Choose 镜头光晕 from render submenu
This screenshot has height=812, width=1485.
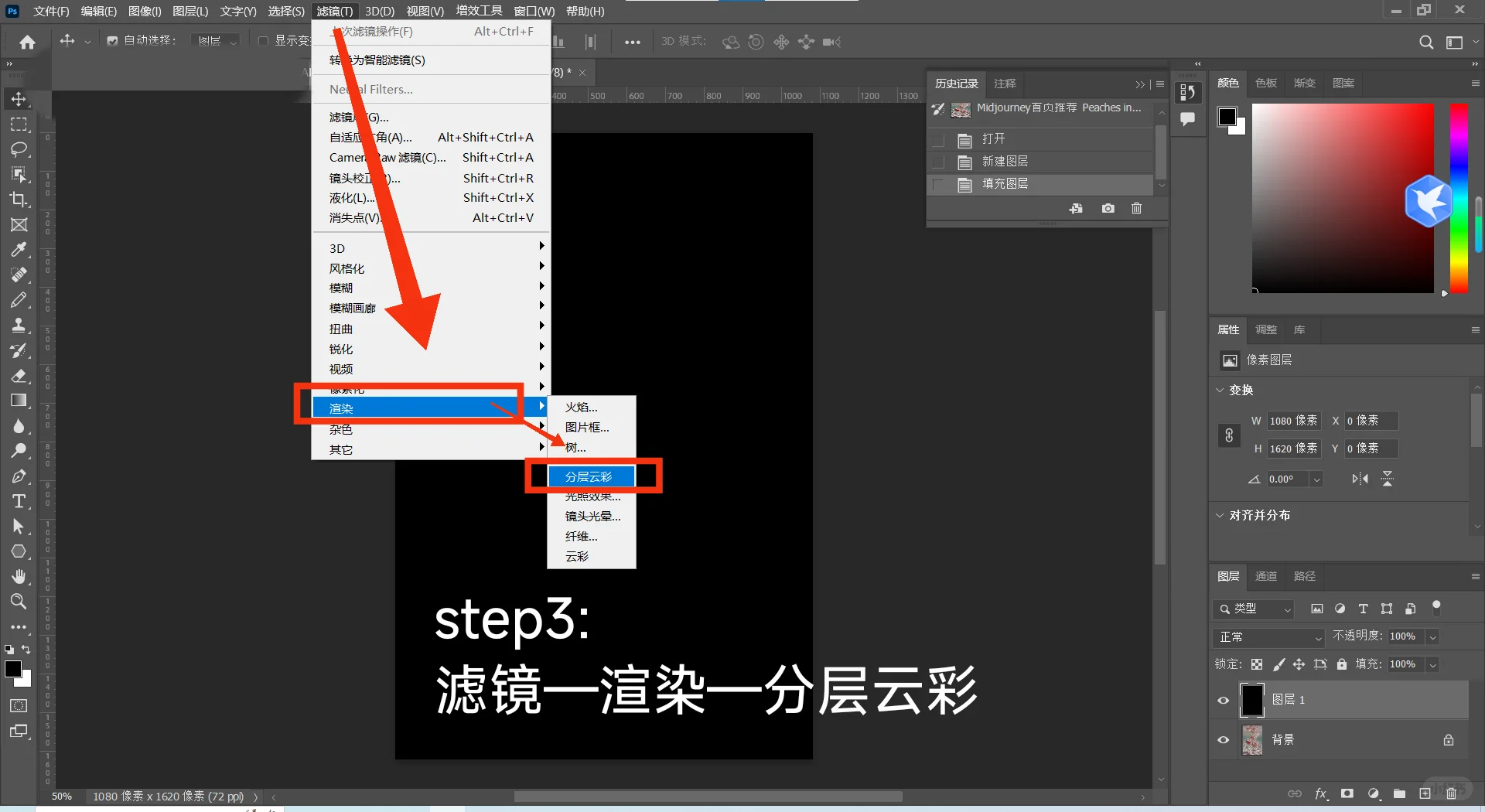coord(592,517)
